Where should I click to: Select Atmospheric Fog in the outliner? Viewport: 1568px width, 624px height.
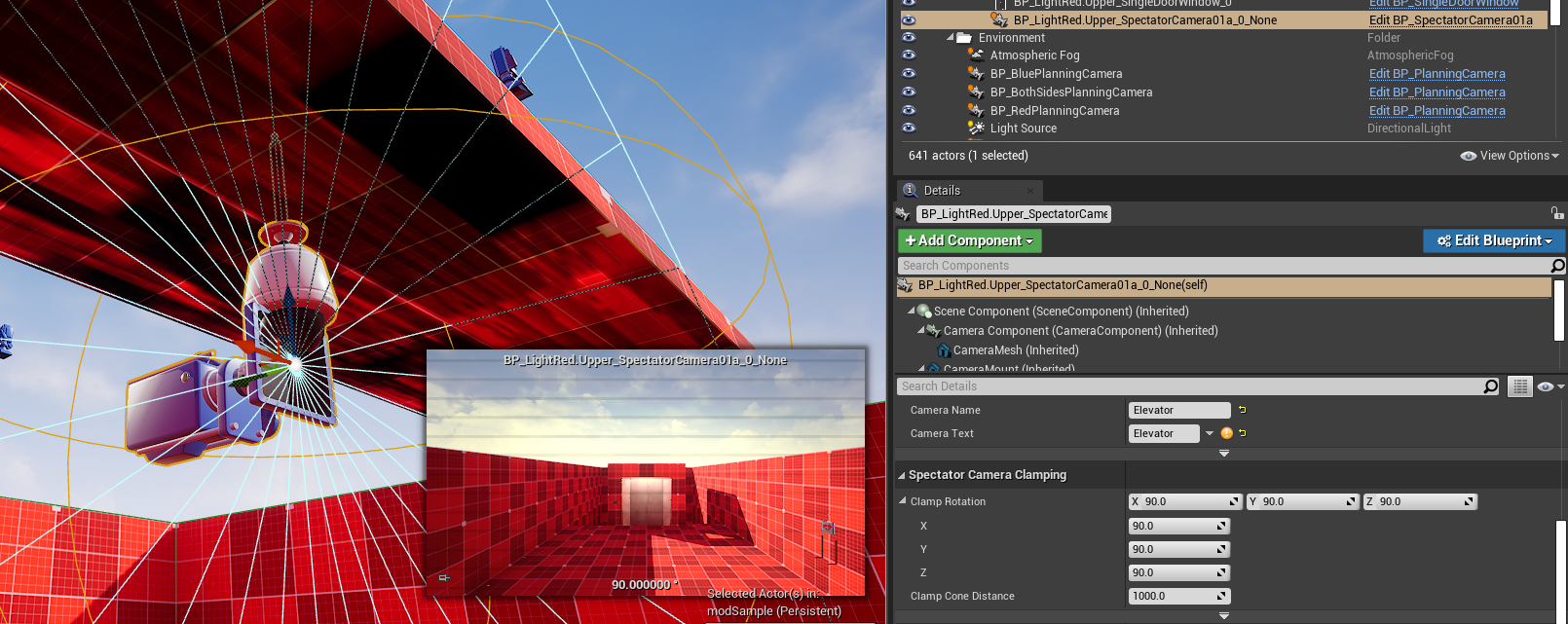pos(1034,55)
